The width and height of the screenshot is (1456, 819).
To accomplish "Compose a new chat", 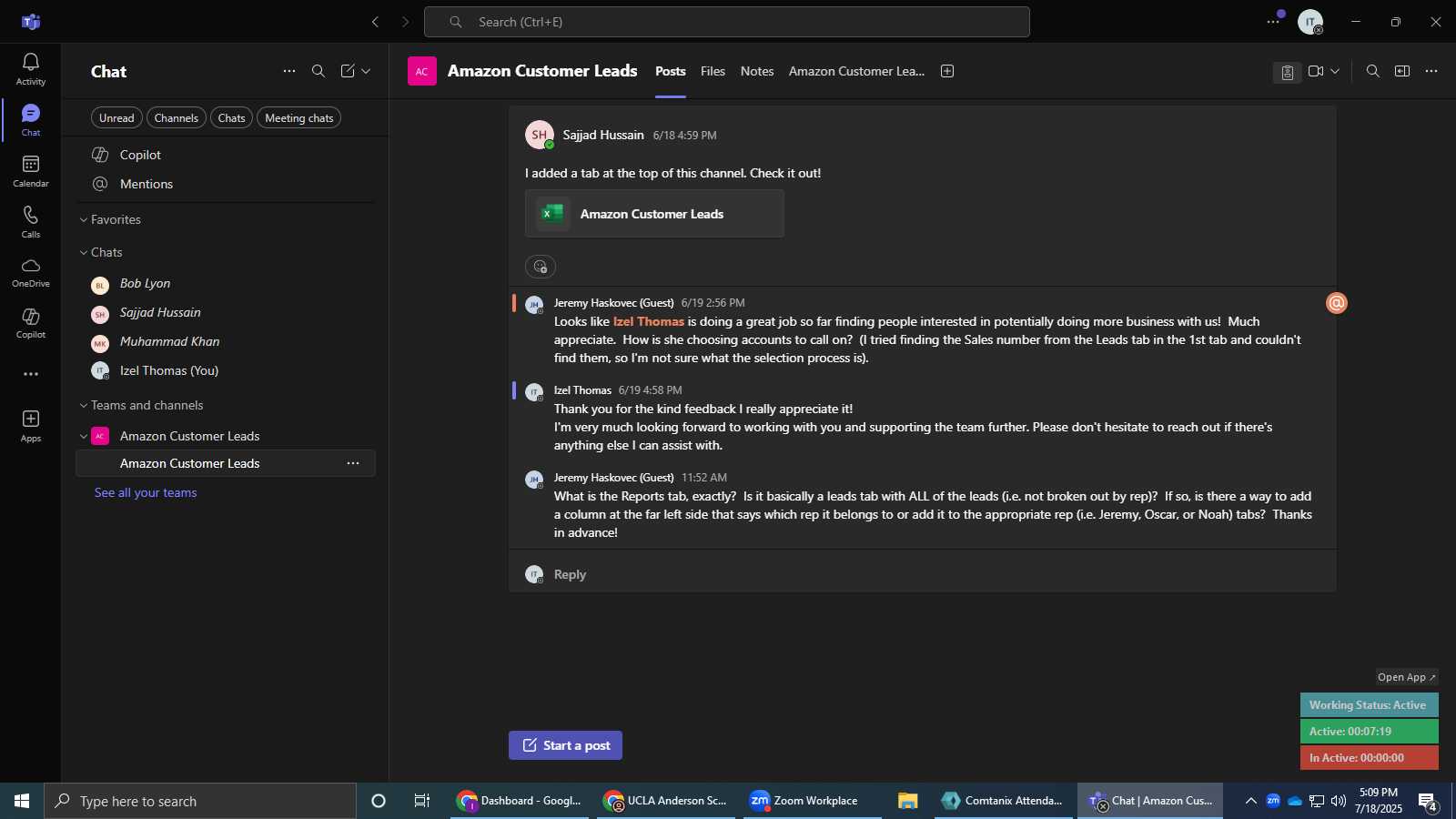I will (x=348, y=71).
